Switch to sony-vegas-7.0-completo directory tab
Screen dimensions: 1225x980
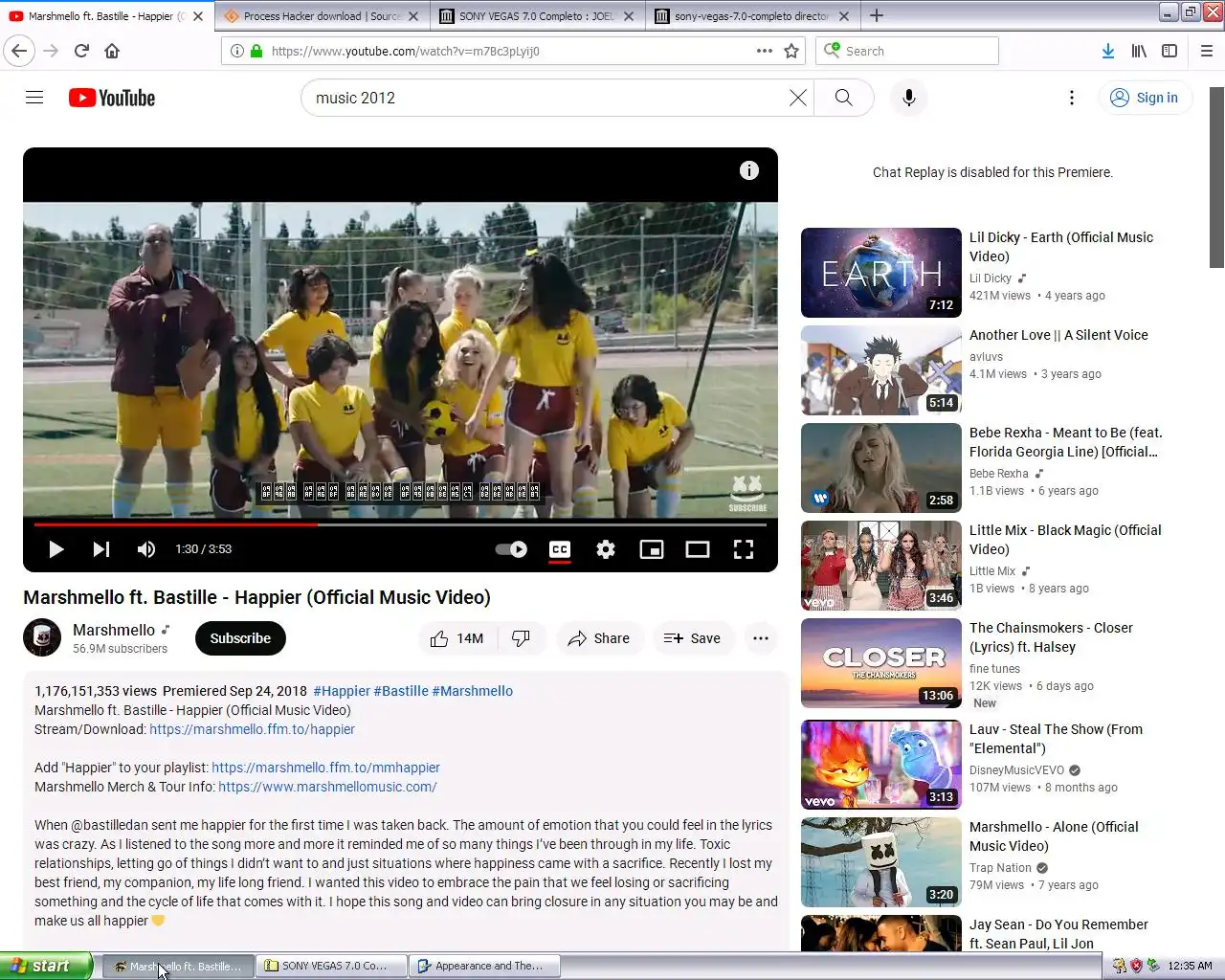point(752,16)
